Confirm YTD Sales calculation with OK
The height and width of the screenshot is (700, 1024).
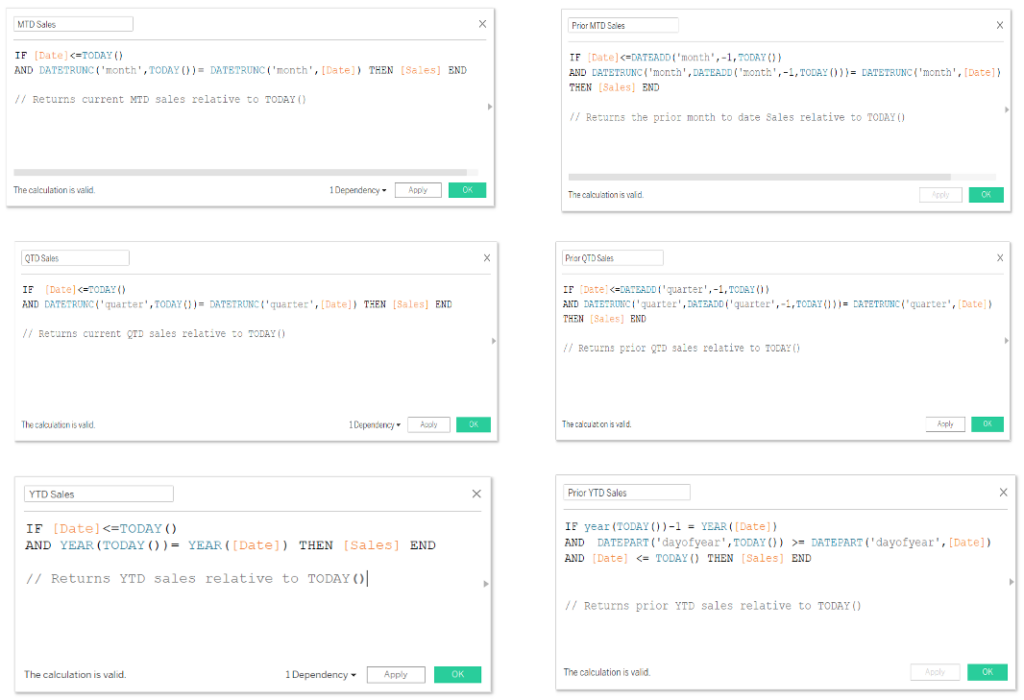pyautogui.click(x=458, y=675)
